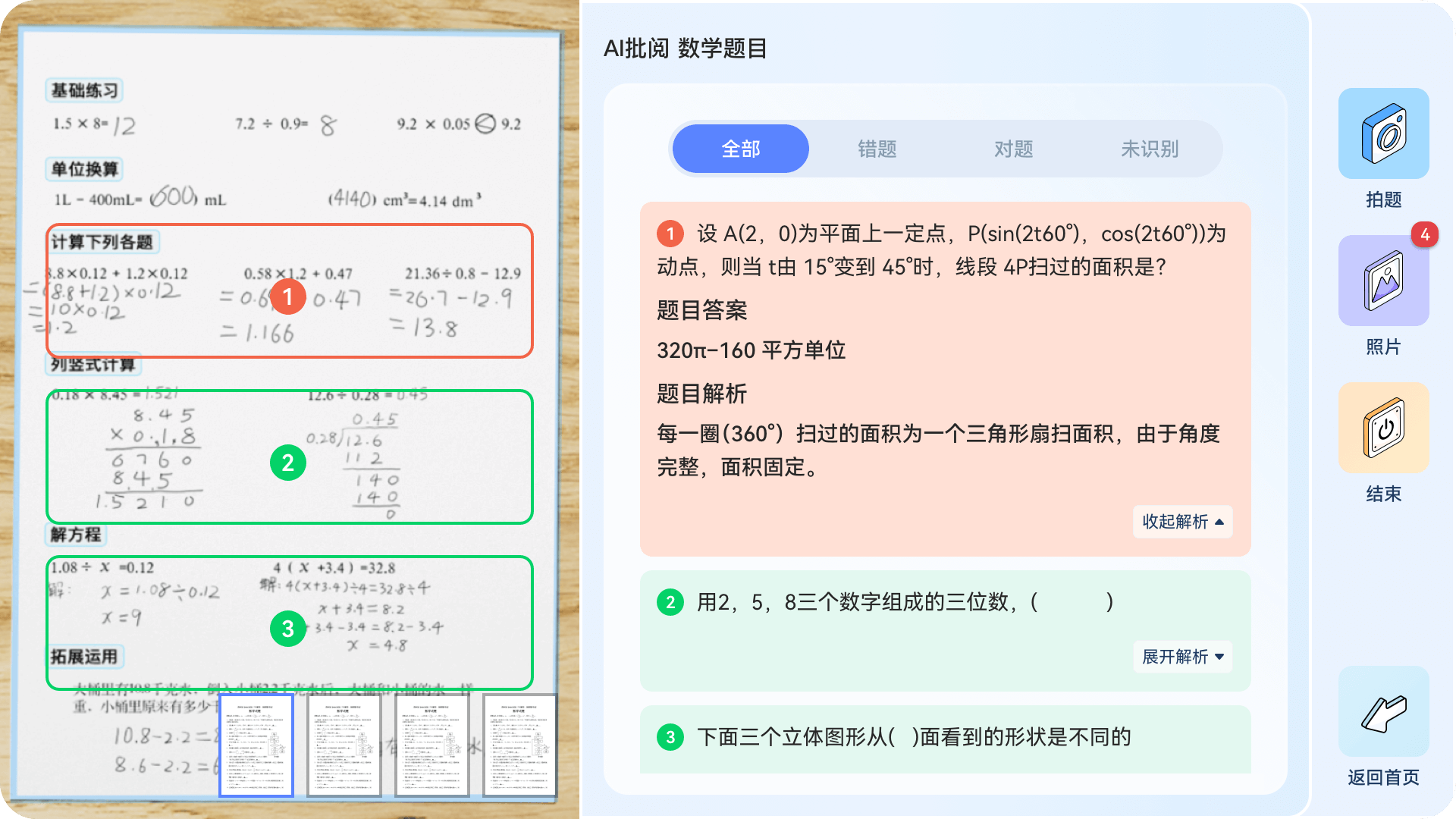
Task: Tap green marker 3 on worksheet
Action: [288, 629]
